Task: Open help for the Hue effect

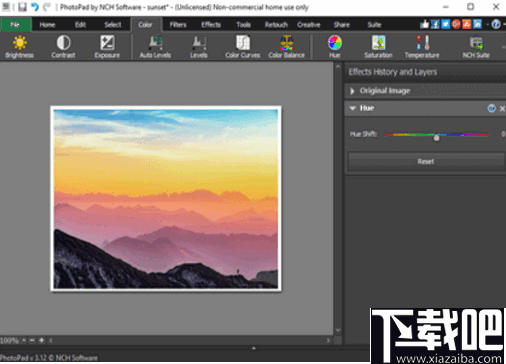Action: tap(491, 108)
